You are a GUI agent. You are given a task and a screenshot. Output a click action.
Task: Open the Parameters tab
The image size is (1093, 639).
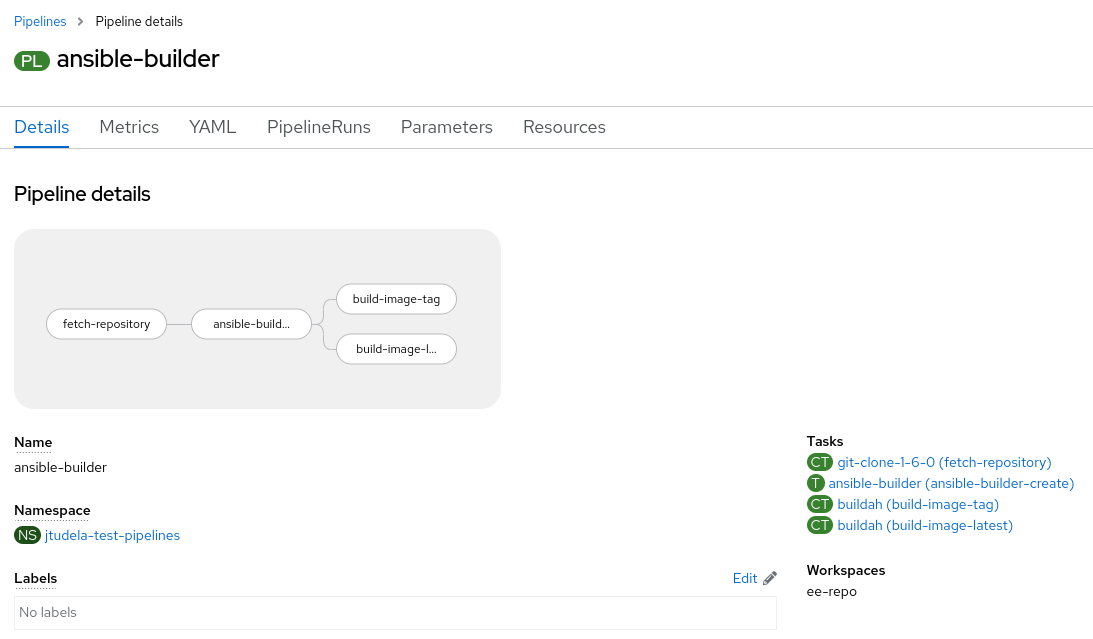pyautogui.click(x=446, y=127)
